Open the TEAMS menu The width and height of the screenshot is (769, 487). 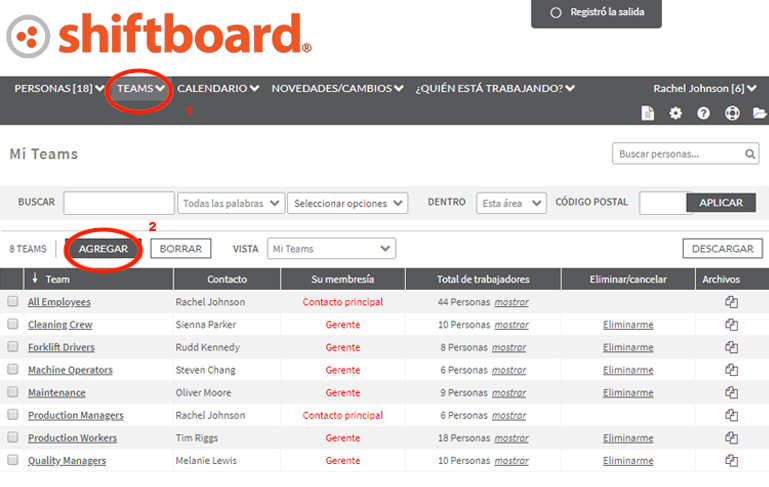tap(140, 89)
